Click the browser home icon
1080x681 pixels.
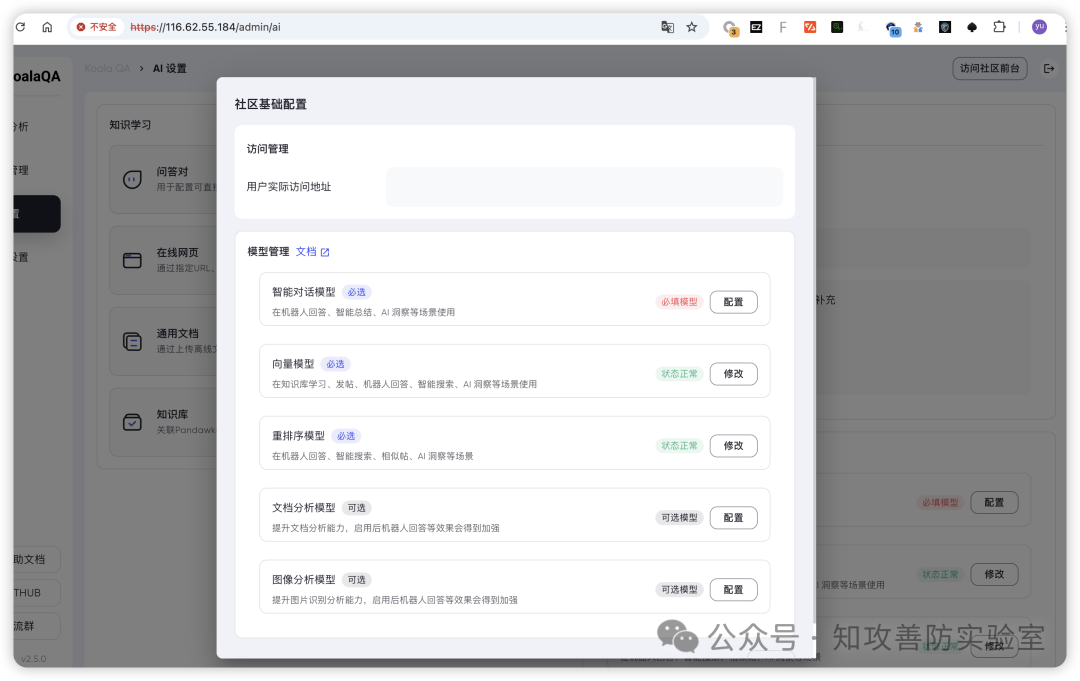point(47,27)
